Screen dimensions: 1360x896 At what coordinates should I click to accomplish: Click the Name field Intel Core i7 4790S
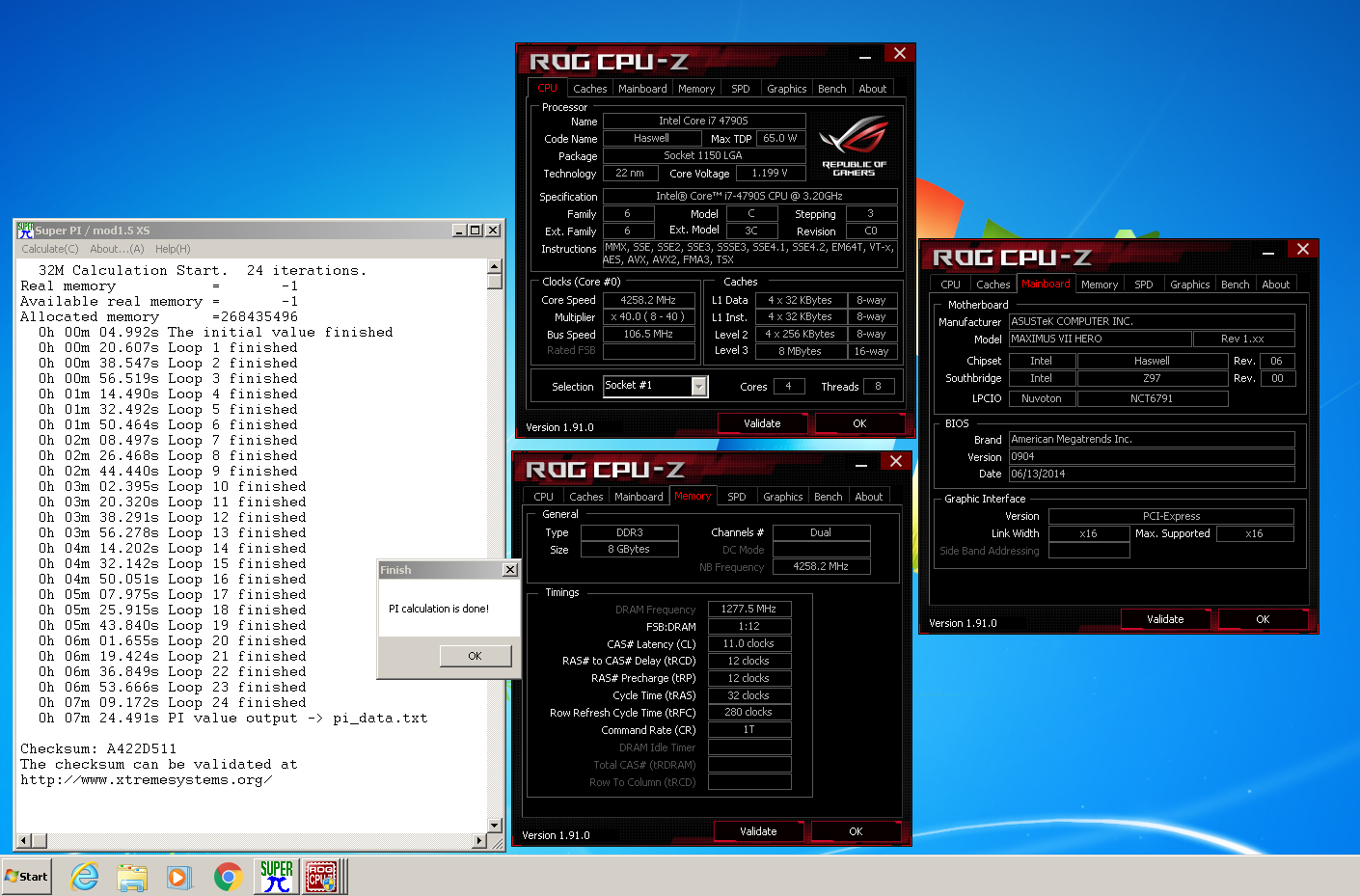tap(704, 121)
